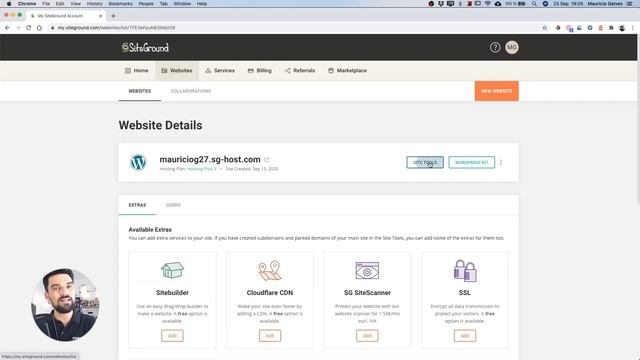Click the Wi-Fi icon in menu bar

point(488,4)
